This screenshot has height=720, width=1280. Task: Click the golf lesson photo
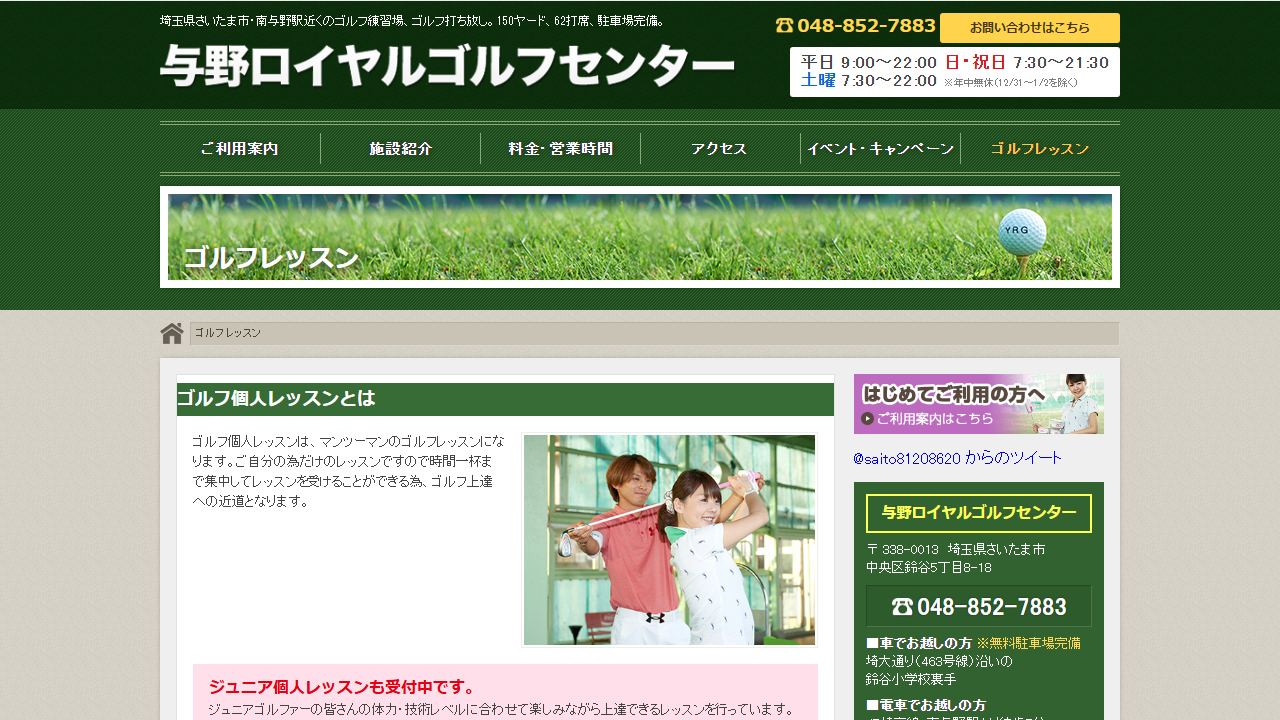pos(669,540)
